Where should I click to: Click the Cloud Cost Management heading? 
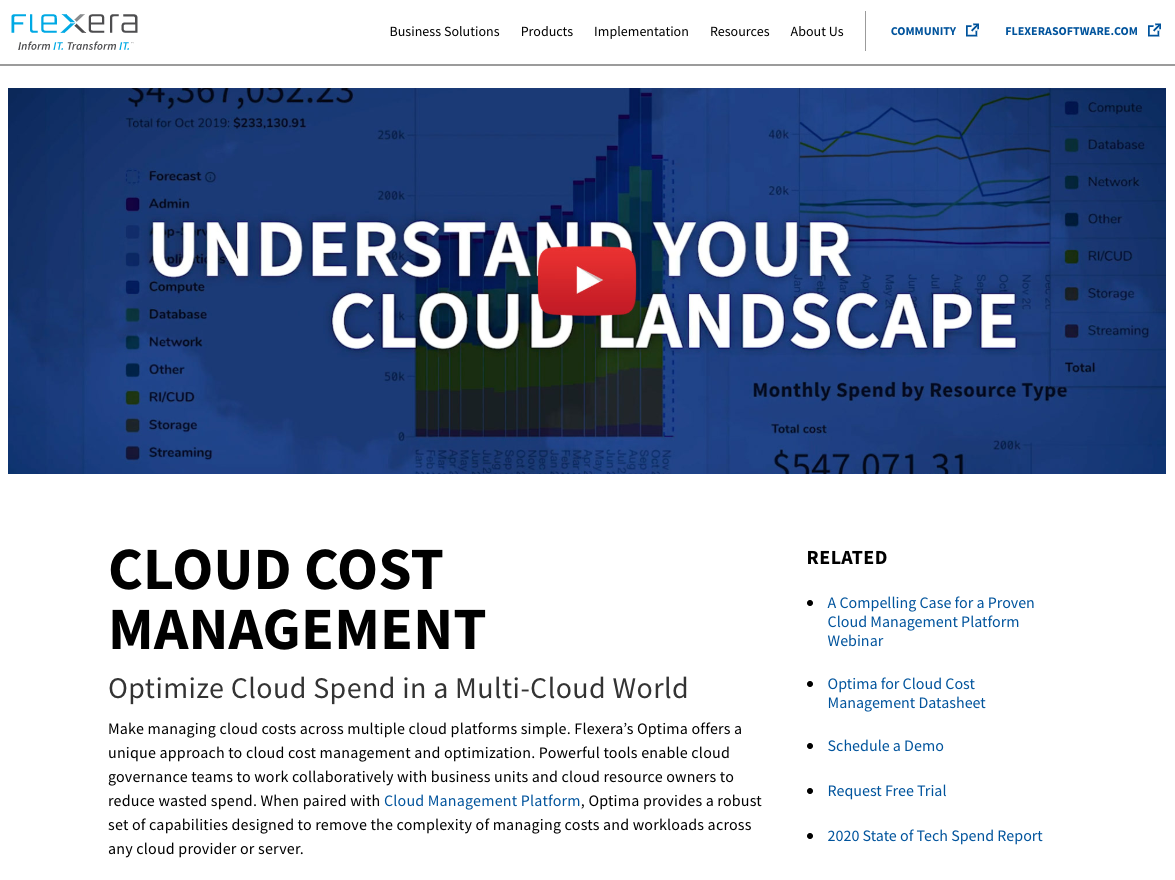pyautogui.click(x=296, y=599)
